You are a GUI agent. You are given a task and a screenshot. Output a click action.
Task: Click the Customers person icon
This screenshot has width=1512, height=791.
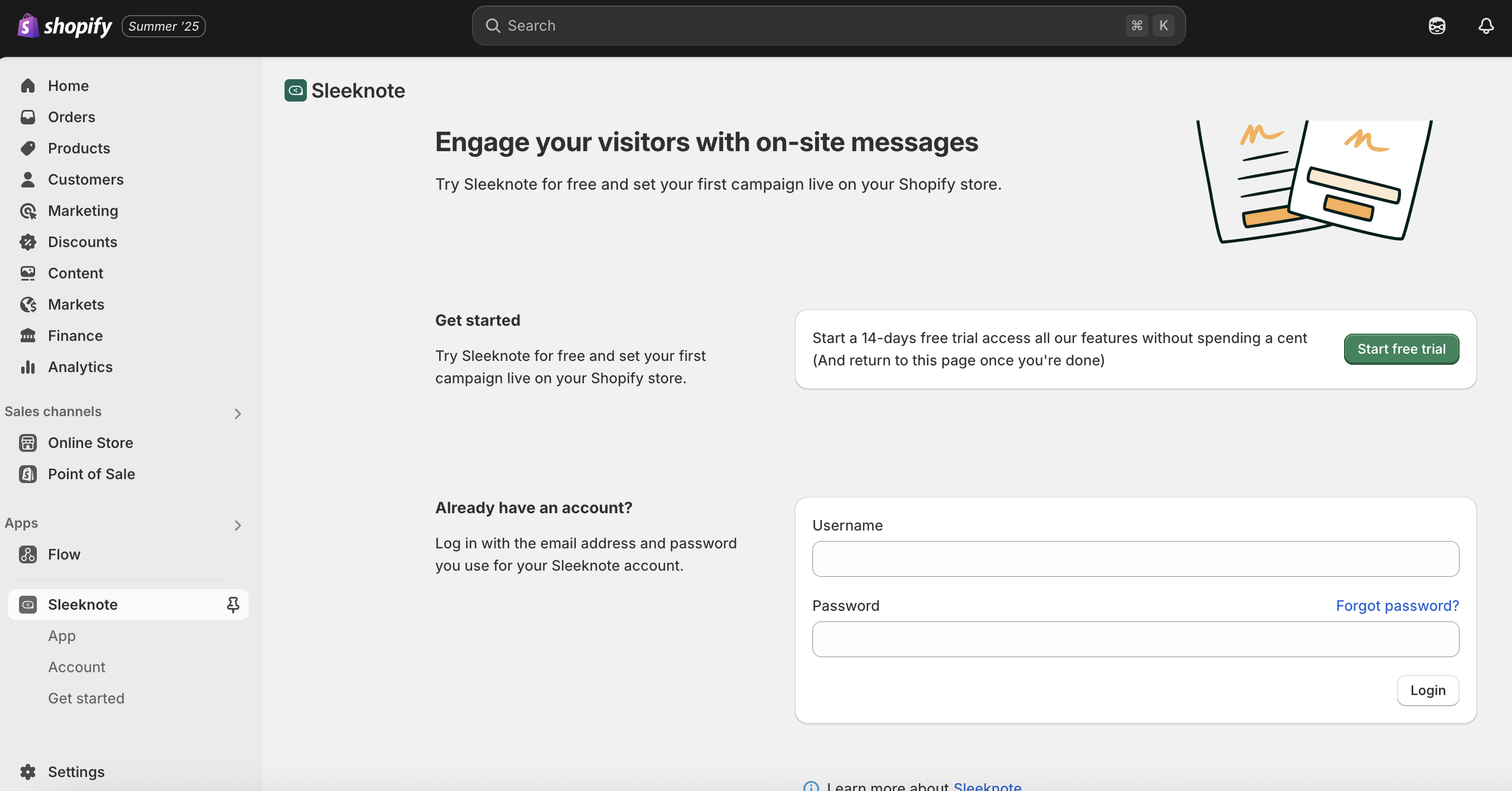(27, 179)
